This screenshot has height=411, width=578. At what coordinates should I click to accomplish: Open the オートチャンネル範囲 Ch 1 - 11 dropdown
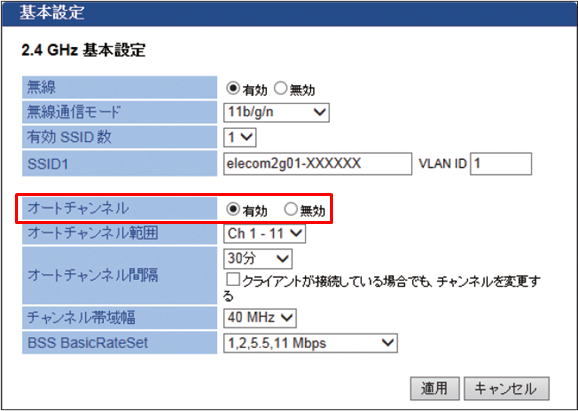264,234
